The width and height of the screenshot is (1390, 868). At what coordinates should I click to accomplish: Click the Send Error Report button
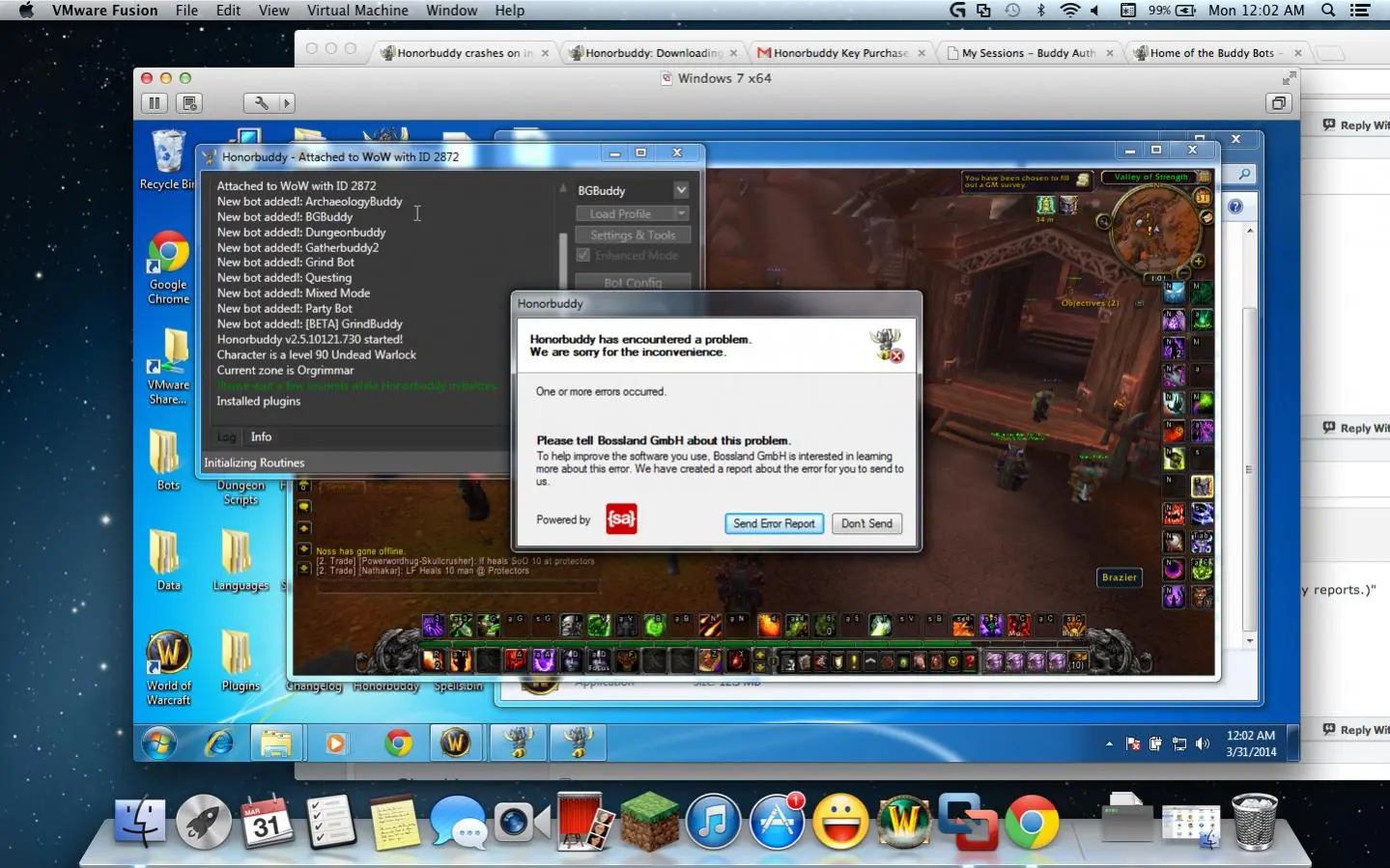coord(774,523)
